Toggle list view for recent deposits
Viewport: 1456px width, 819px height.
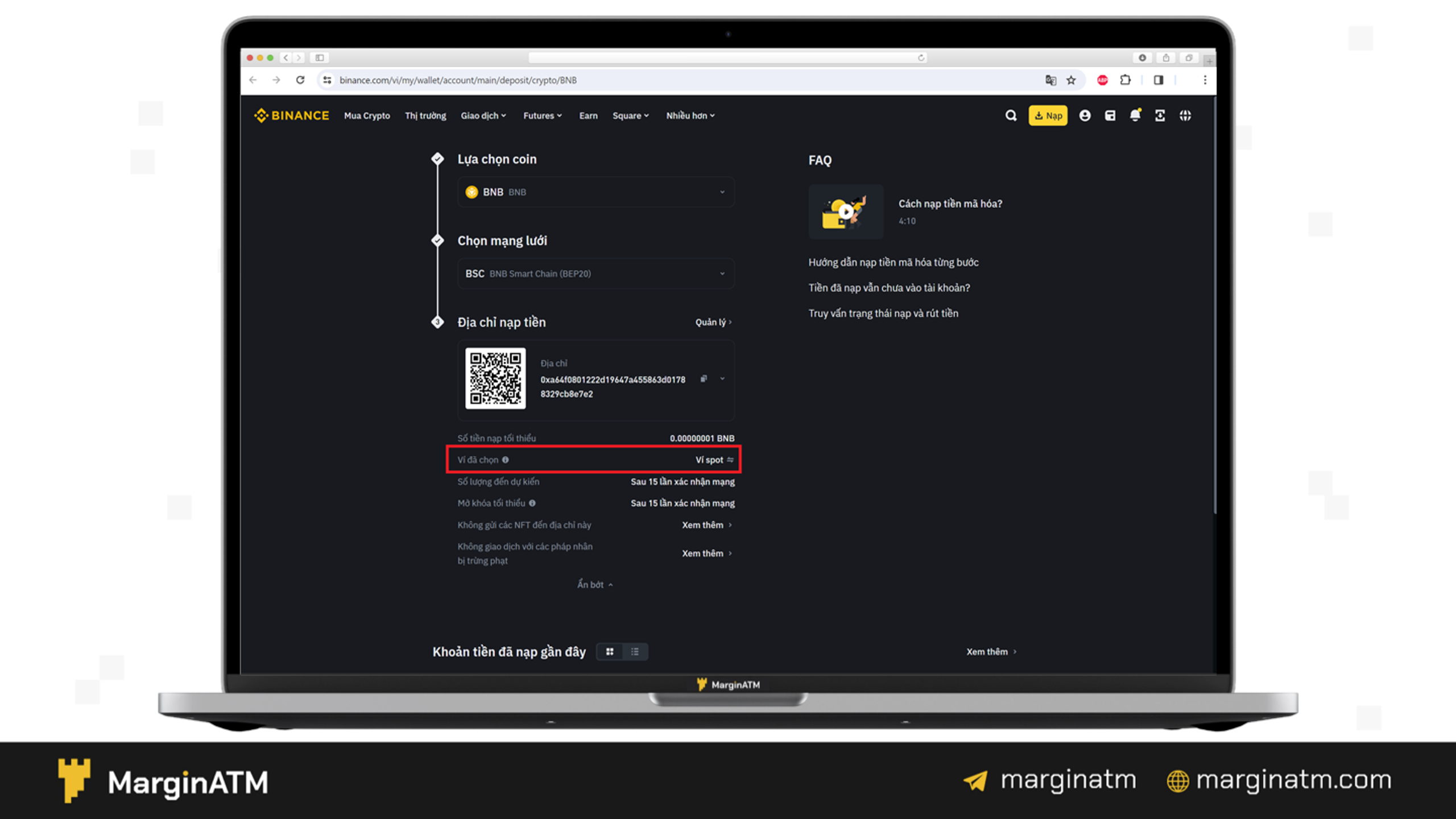(x=635, y=651)
